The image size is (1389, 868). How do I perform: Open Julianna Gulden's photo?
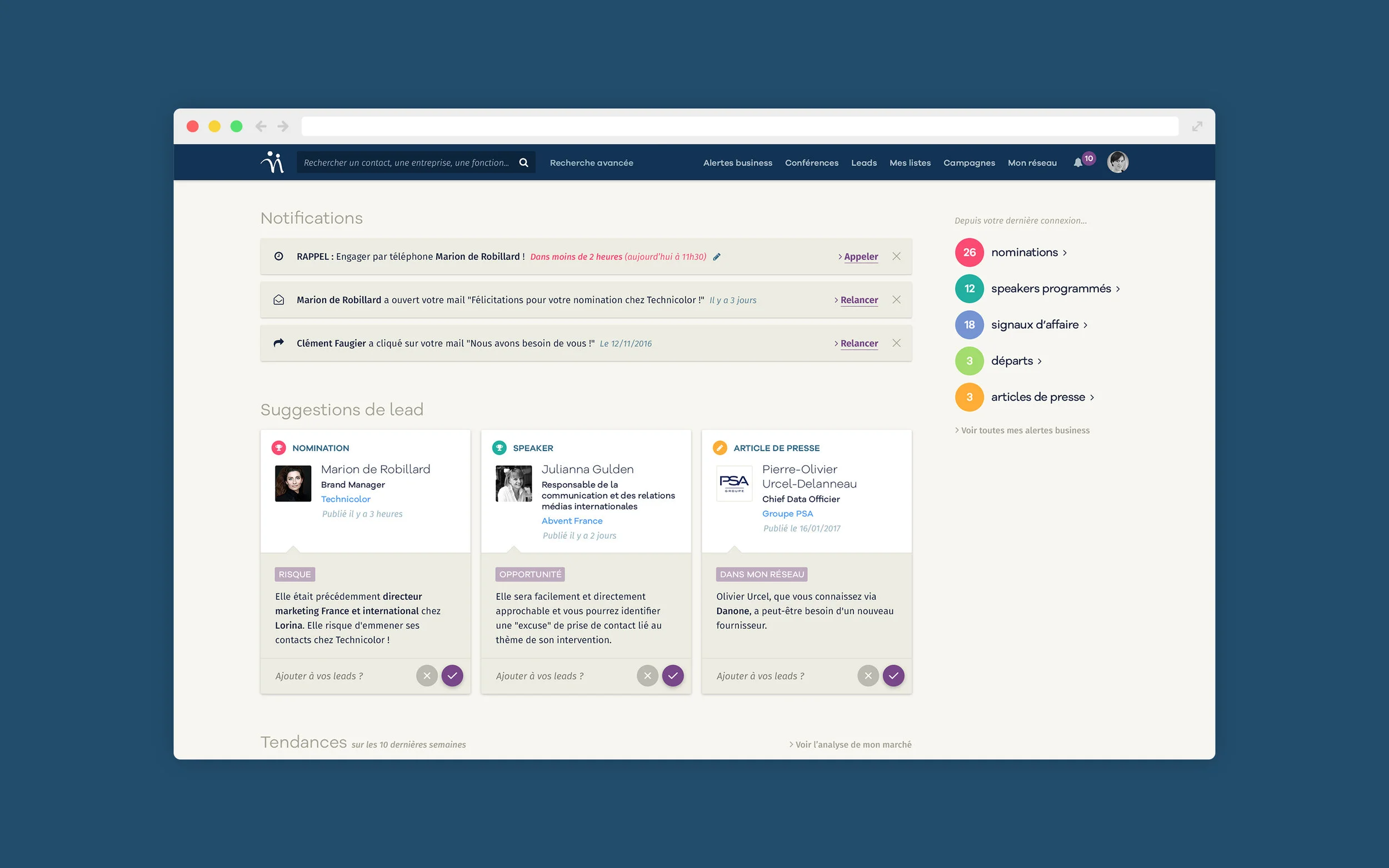(x=513, y=483)
